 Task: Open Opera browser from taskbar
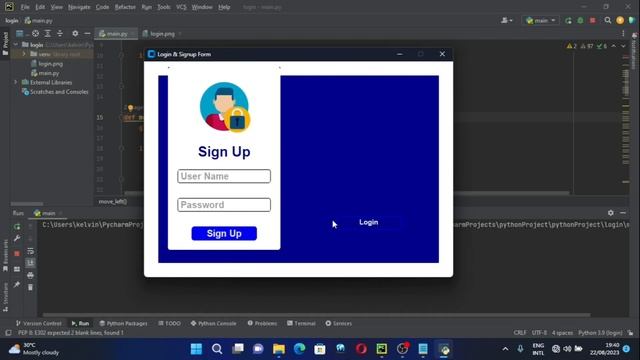pyautogui.click(x=361, y=349)
